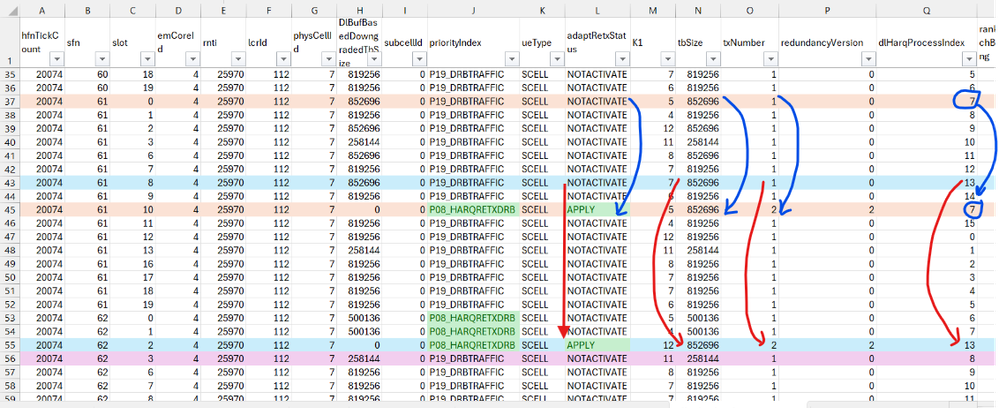Select row 55 header
999x408 pixels.
point(10,344)
